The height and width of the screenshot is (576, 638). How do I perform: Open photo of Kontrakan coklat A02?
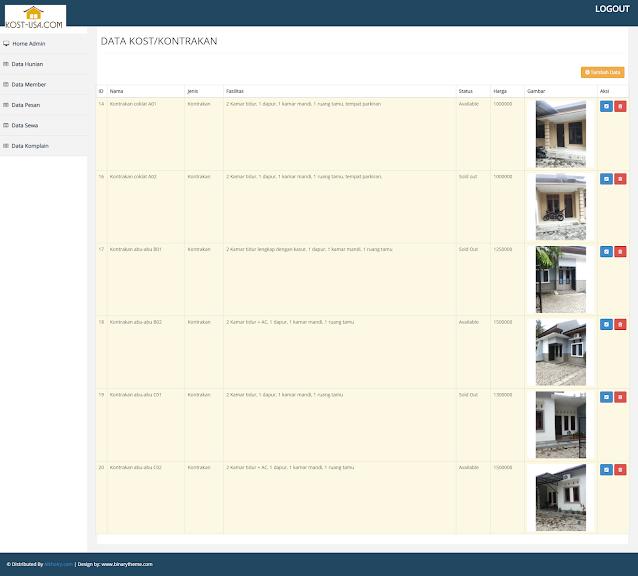click(x=561, y=207)
